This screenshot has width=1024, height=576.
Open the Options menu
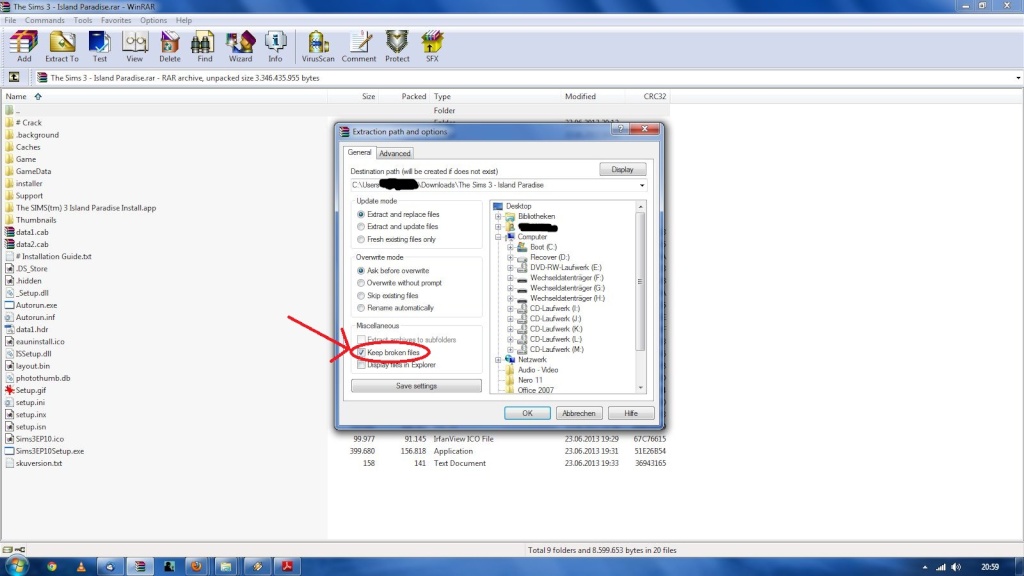(153, 20)
